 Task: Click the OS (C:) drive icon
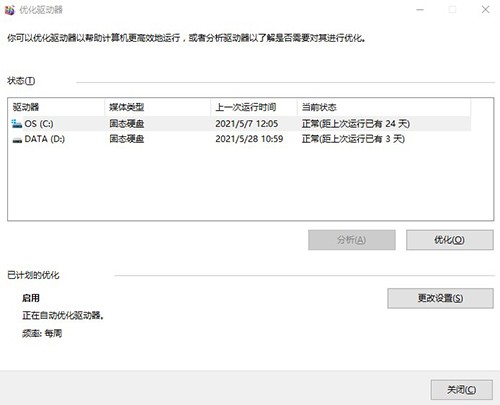tap(17, 124)
